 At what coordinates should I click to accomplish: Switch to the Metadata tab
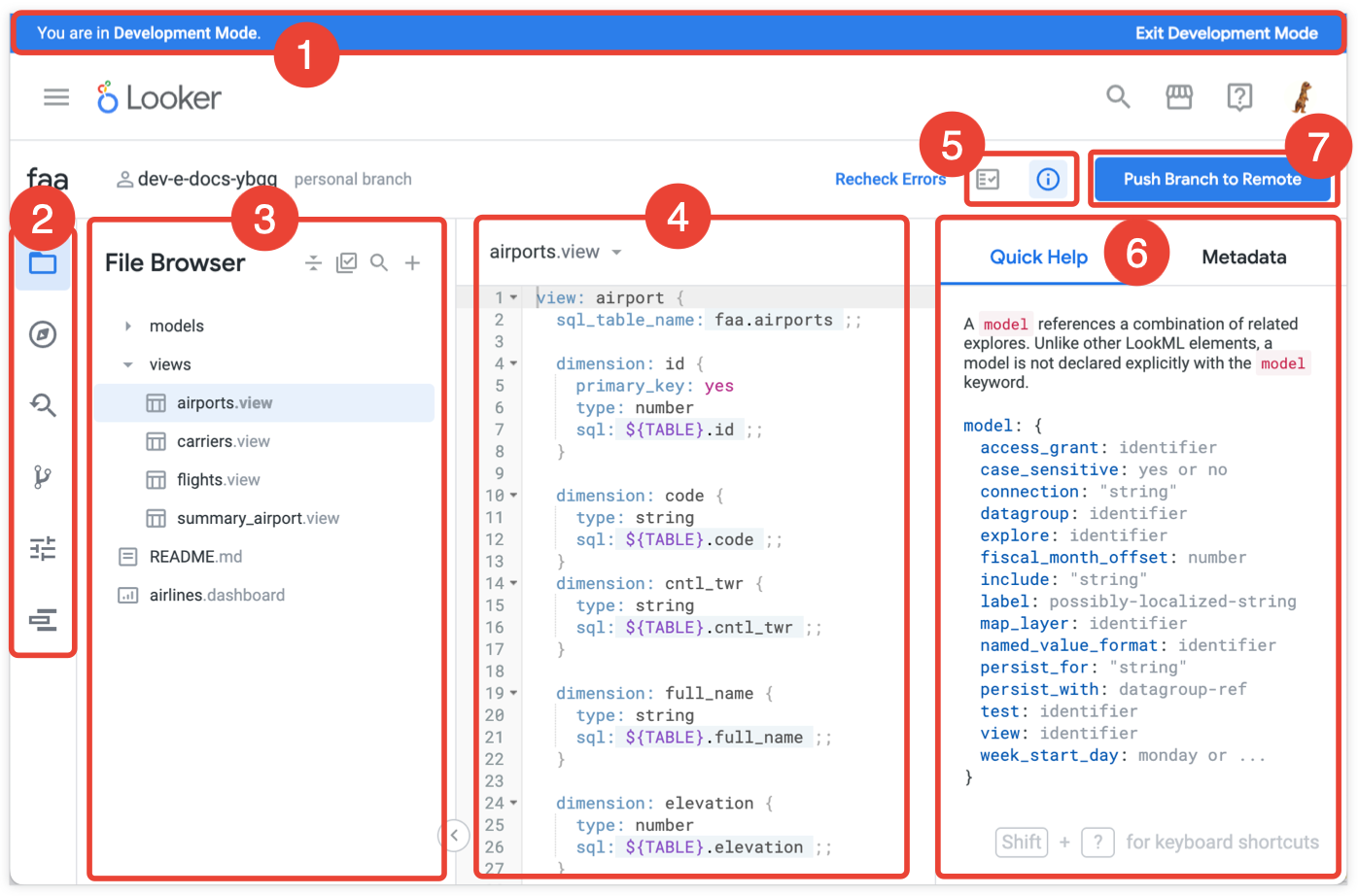pos(1243,258)
